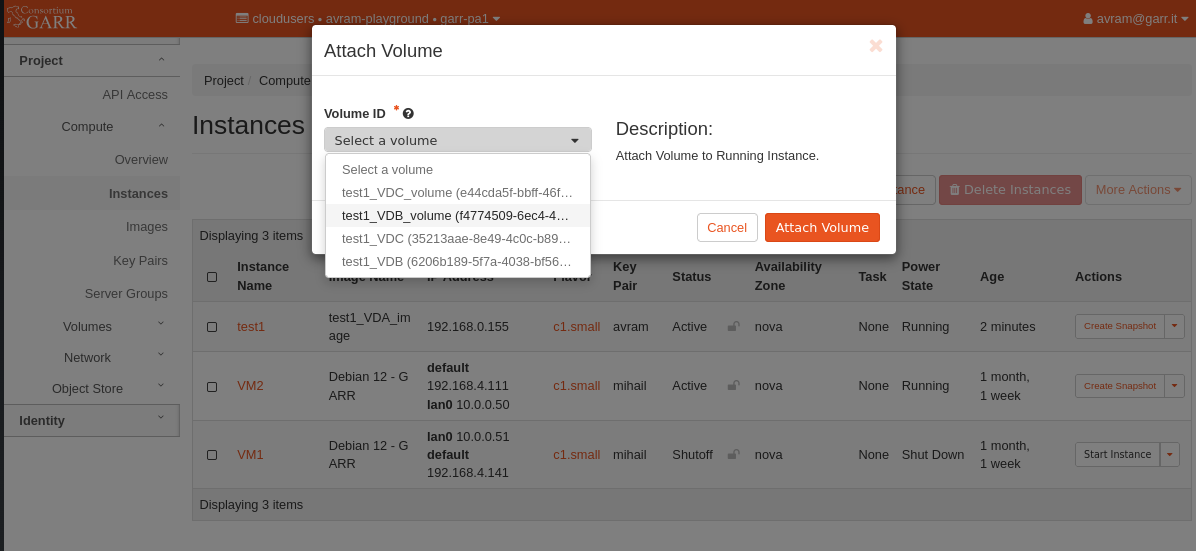This screenshot has width=1196, height=551.
Task: Open the avram@garr.it user menu
Action: pyautogui.click(x=1136, y=18)
